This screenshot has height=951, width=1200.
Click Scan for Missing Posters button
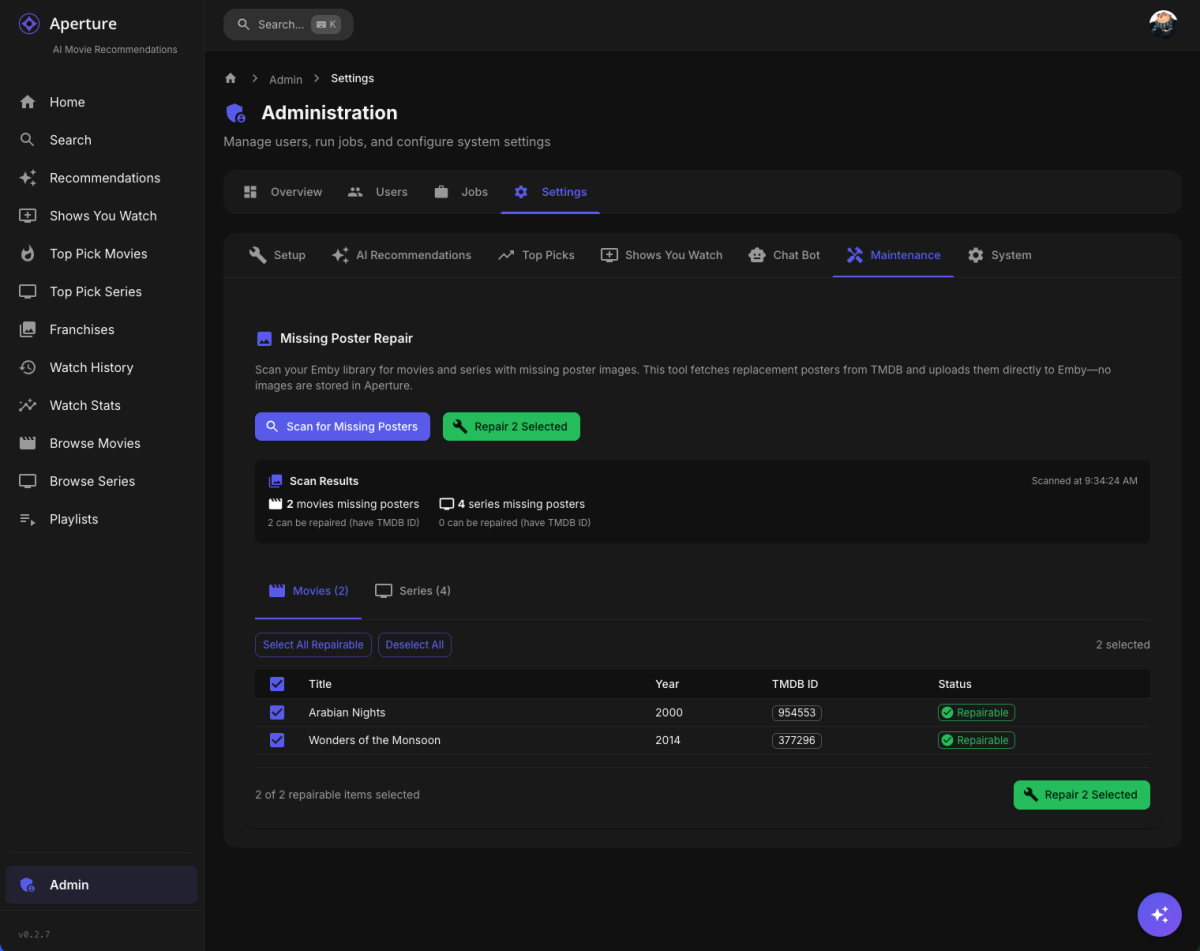click(x=342, y=426)
